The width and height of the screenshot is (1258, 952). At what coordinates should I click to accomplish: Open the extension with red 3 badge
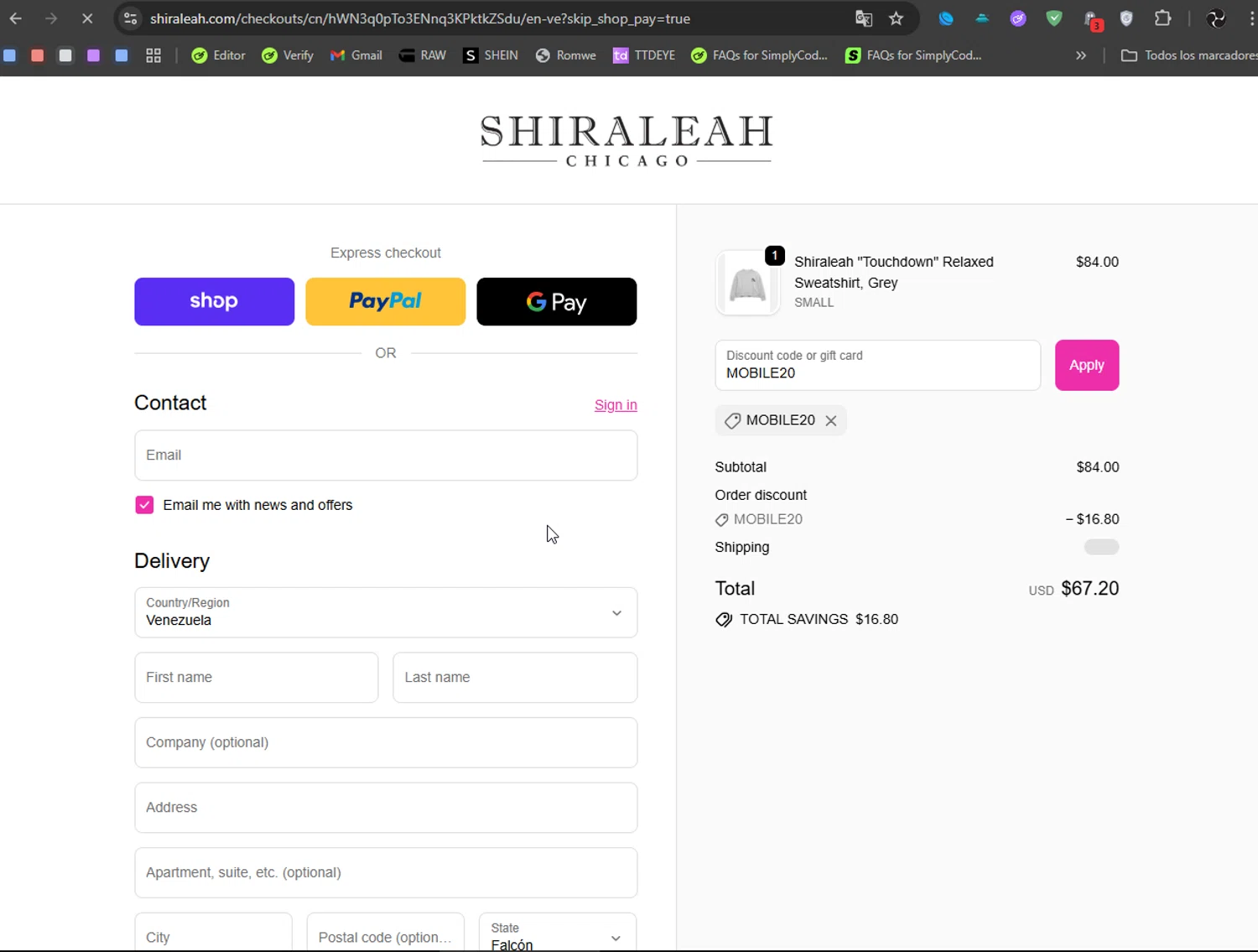[x=1091, y=19]
